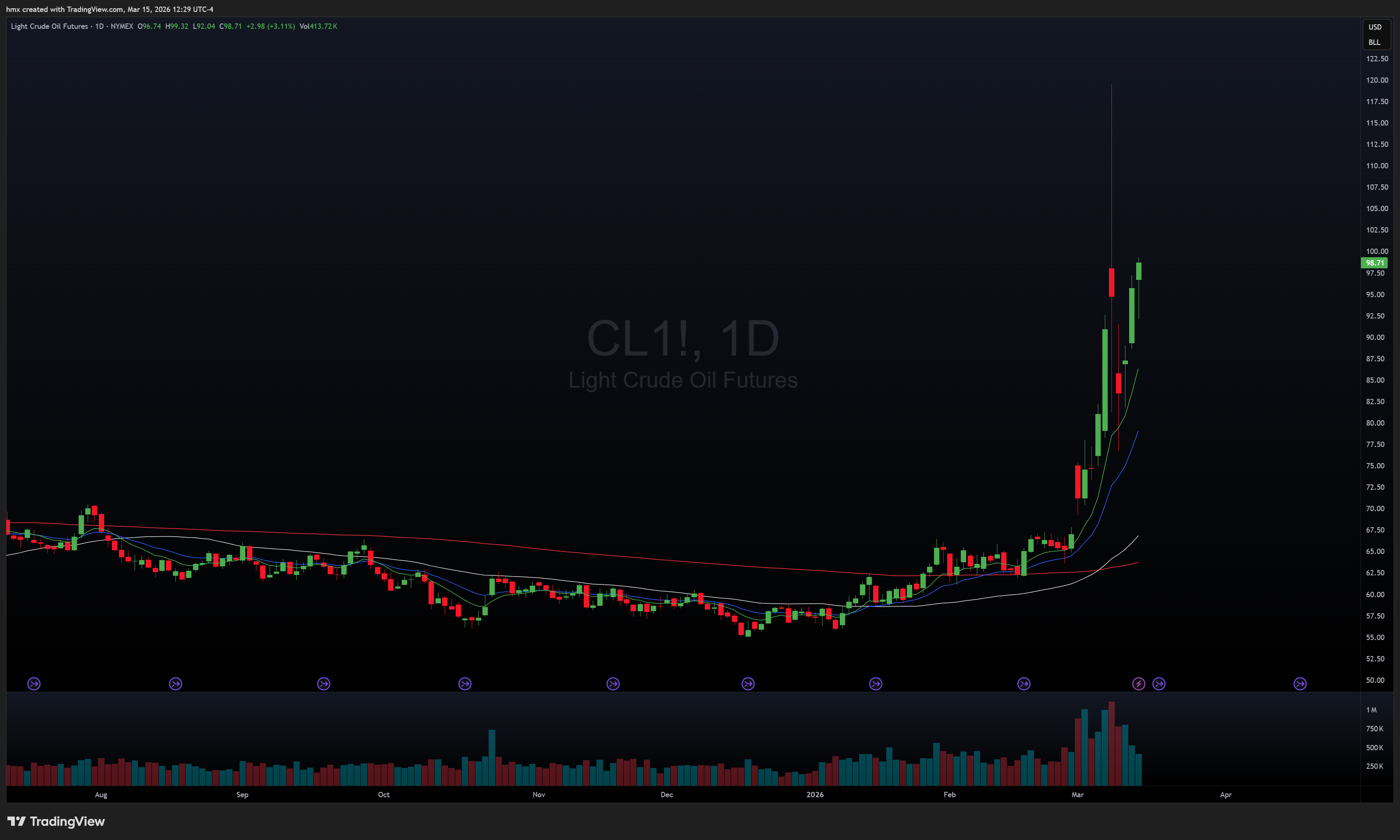
Task: Click the 100.00 level on the price scale
Action: [x=1377, y=251]
